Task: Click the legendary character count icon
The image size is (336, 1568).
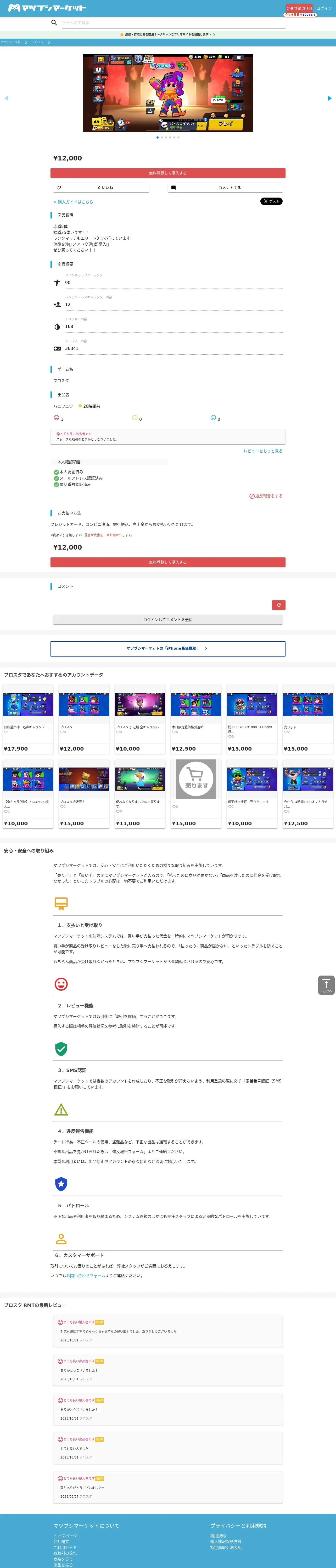Action: tap(57, 304)
